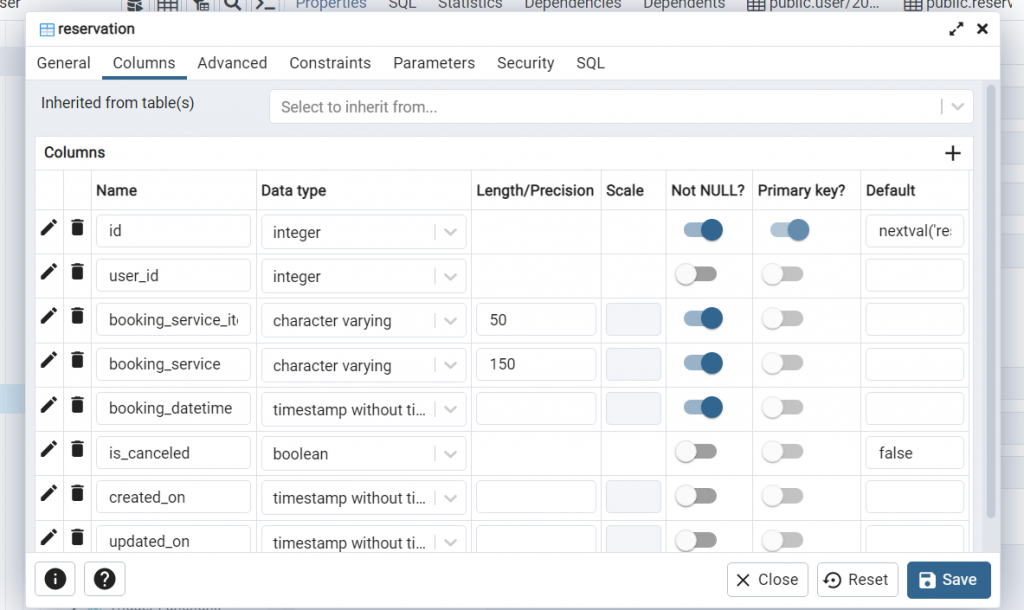This screenshot has height=610, width=1024.
Task: Open the Security tab
Action: tap(525, 63)
